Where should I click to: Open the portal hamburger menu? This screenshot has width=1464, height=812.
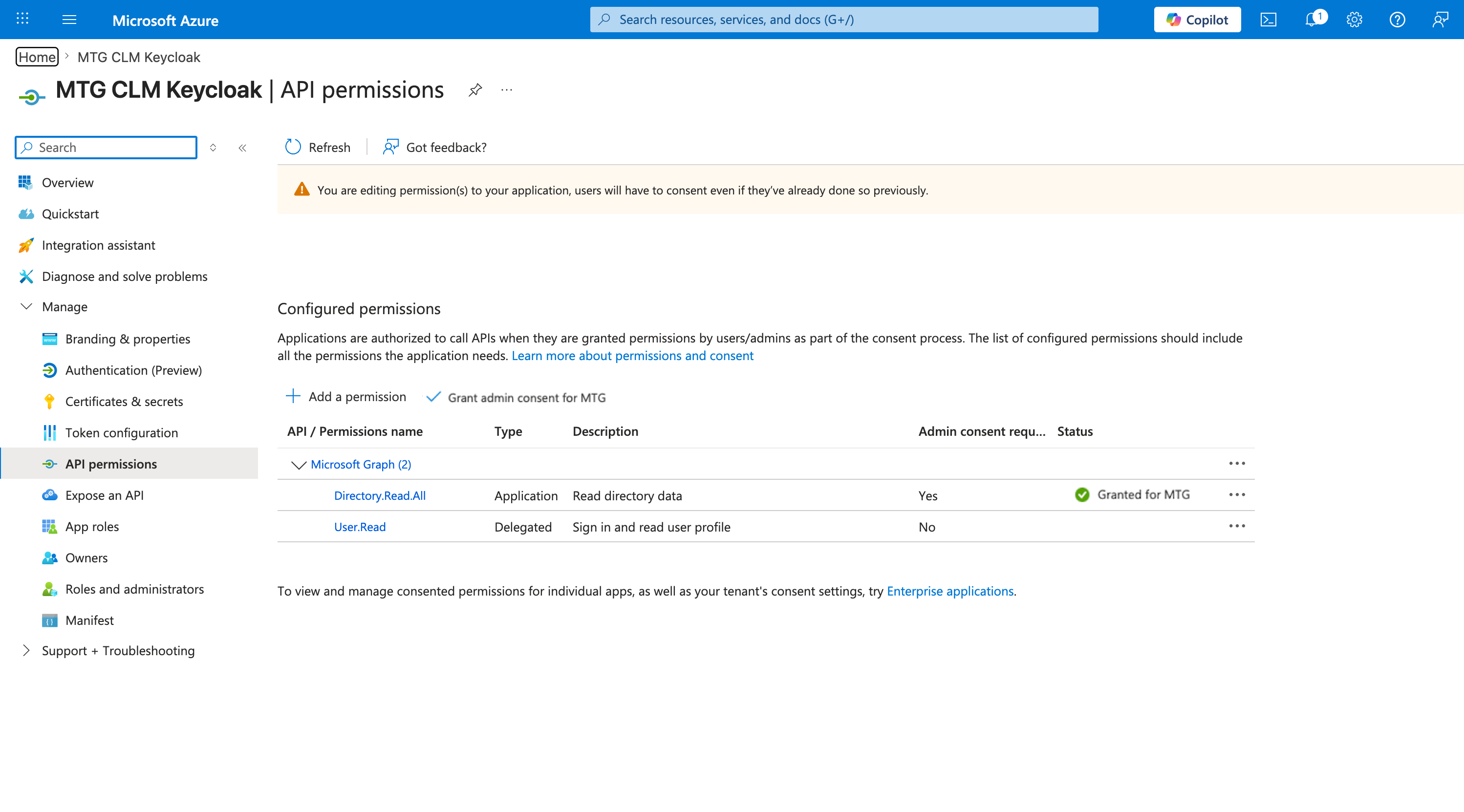[69, 20]
